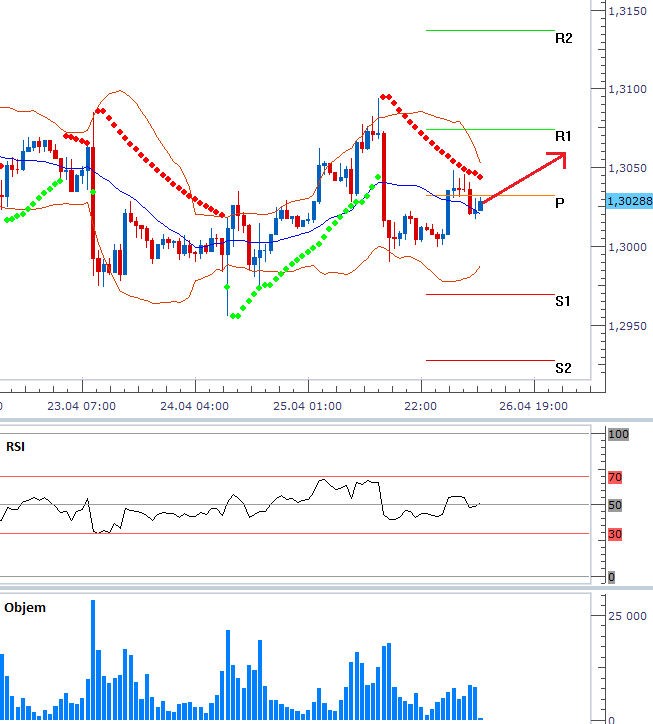Click the RSI 100 scale label
Screen dimensions: 653x724
click(x=618, y=434)
